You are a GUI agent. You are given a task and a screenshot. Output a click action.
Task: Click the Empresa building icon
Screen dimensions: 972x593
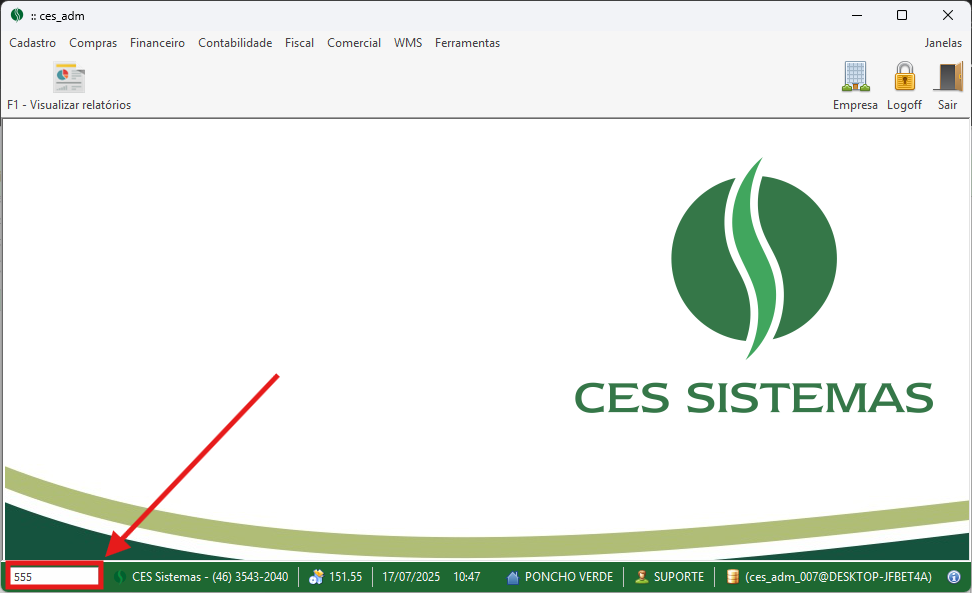coord(855,76)
